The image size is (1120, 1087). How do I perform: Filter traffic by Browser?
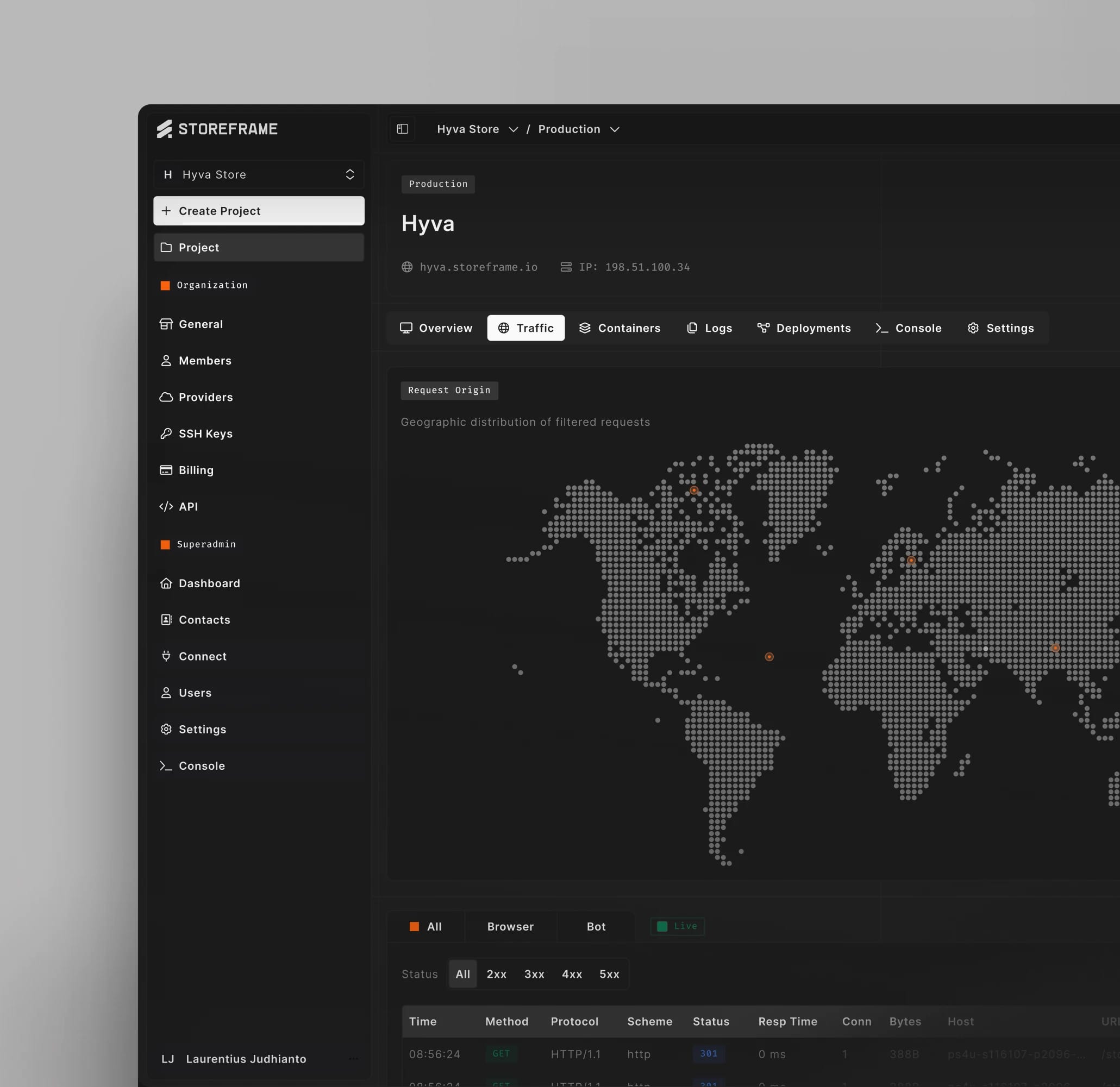tap(510, 927)
